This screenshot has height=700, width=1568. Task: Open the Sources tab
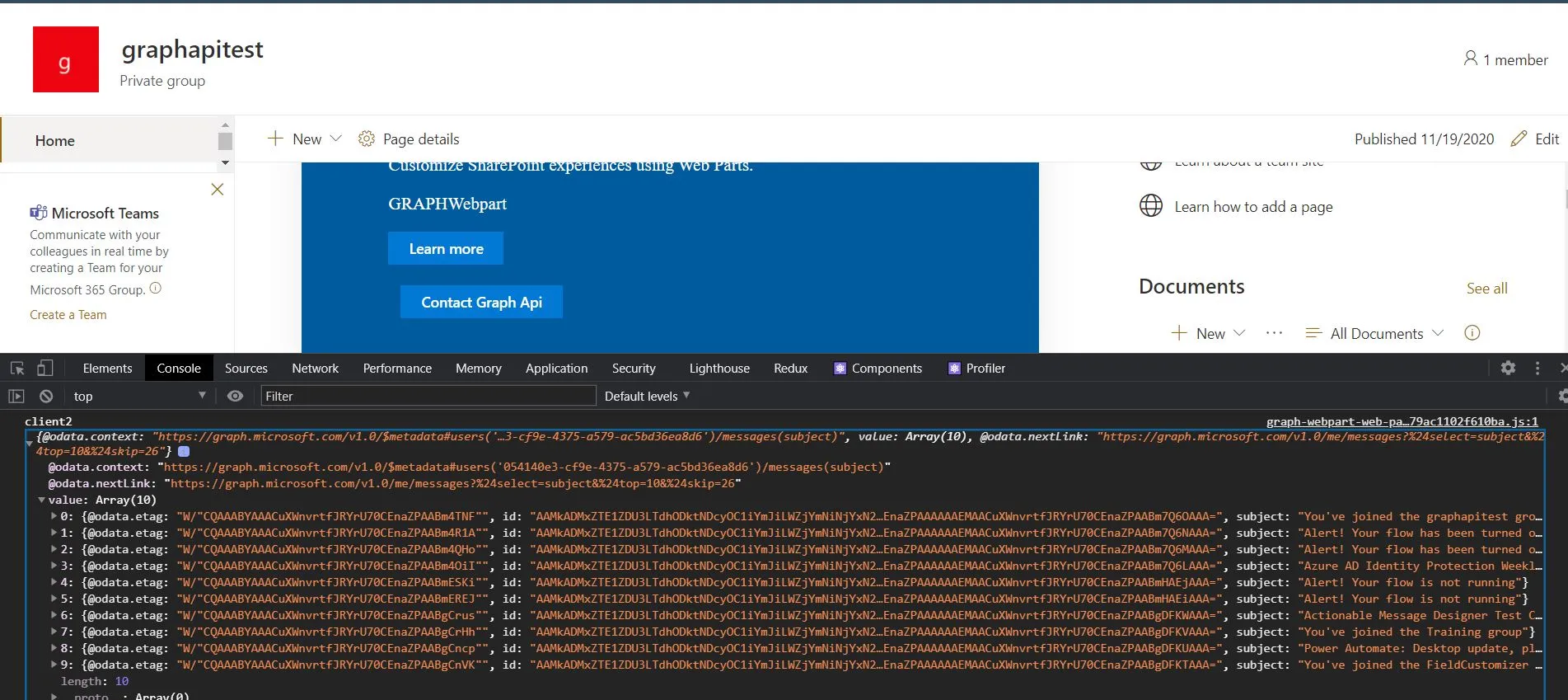point(246,369)
